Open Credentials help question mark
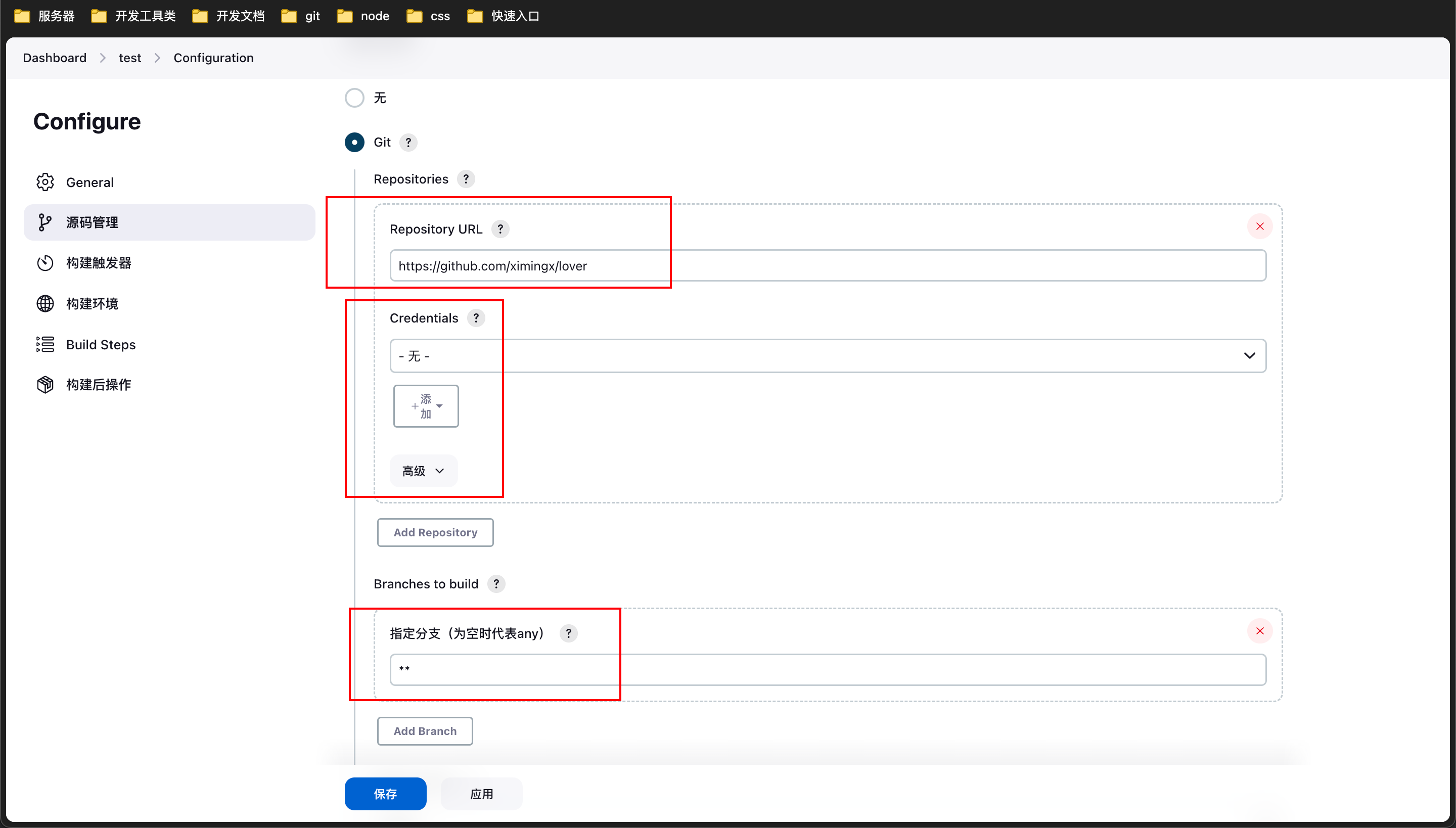This screenshot has width=1456, height=828. click(476, 318)
